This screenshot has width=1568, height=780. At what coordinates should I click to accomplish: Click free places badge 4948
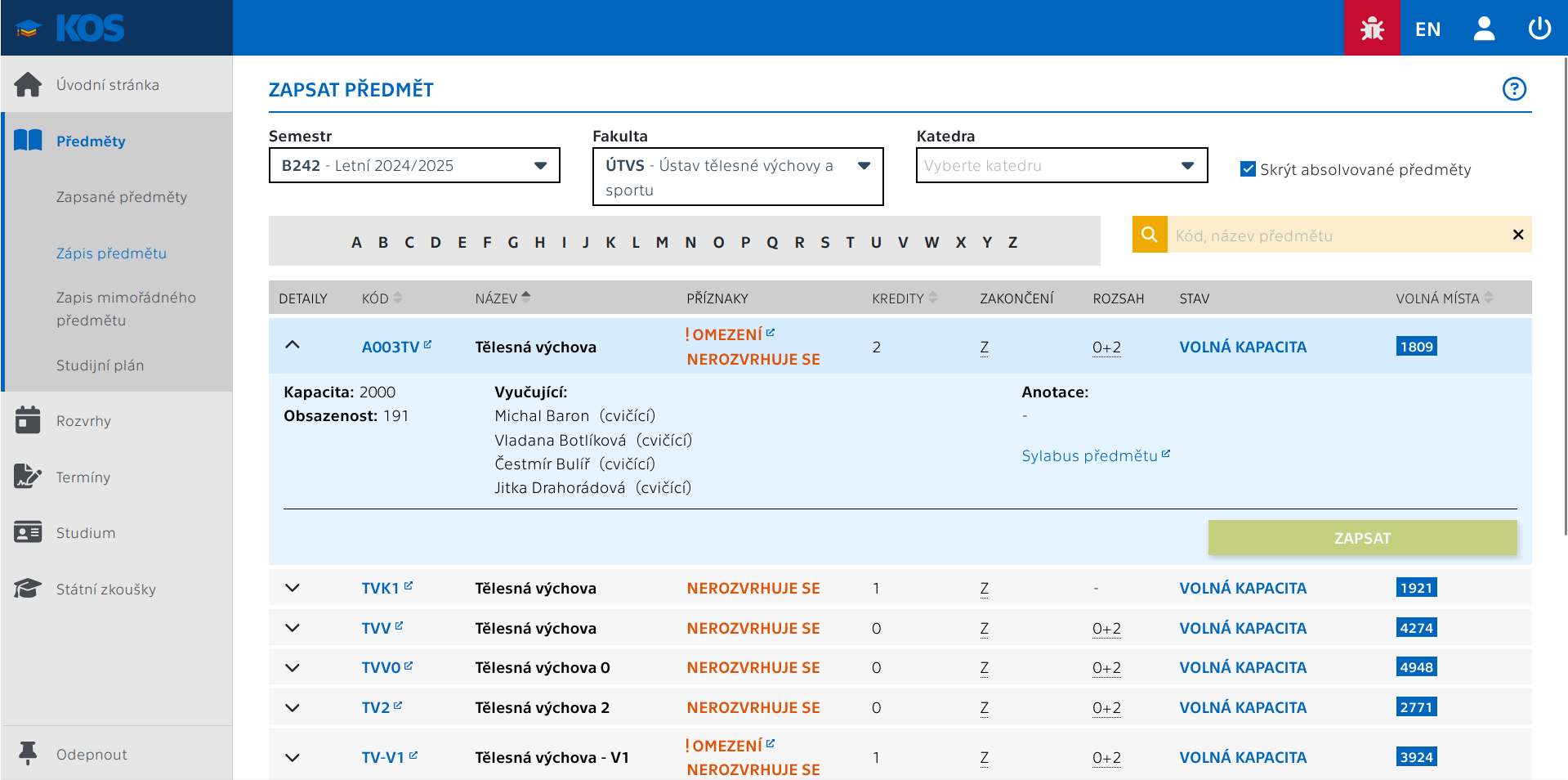pyautogui.click(x=1417, y=667)
